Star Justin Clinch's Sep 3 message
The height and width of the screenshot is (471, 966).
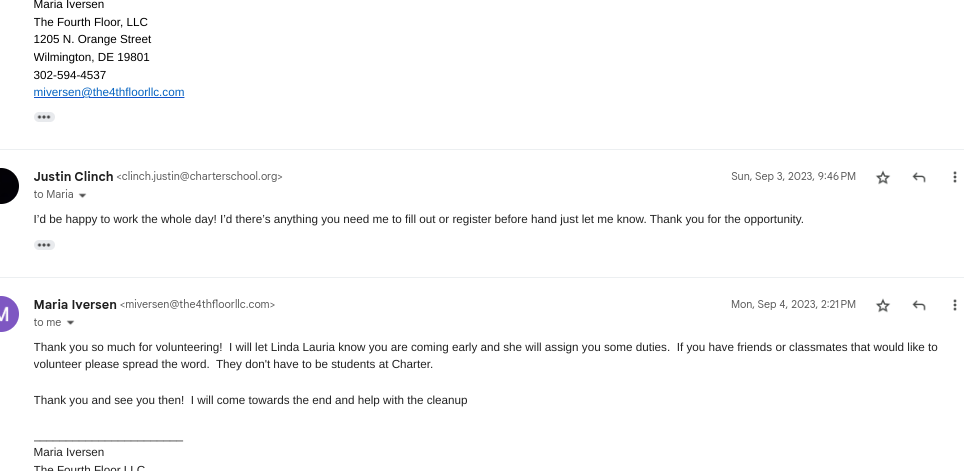[x=883, y=177]
